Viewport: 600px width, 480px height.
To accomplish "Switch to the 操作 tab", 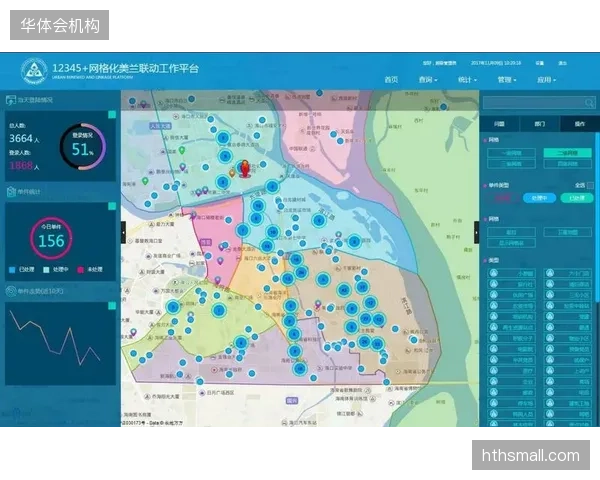I will click(580, 124).
